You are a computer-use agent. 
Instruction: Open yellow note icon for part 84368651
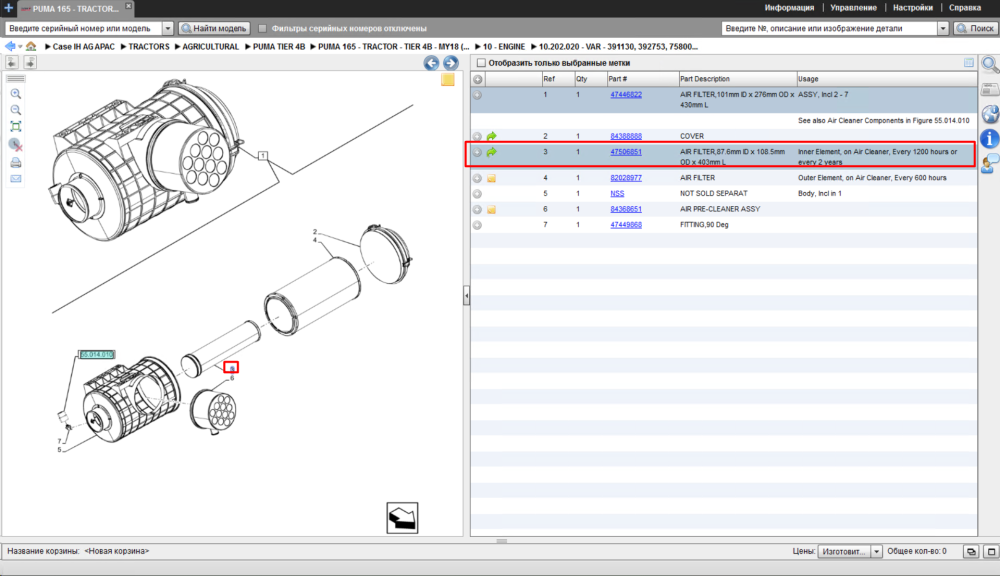coord(492,210)
